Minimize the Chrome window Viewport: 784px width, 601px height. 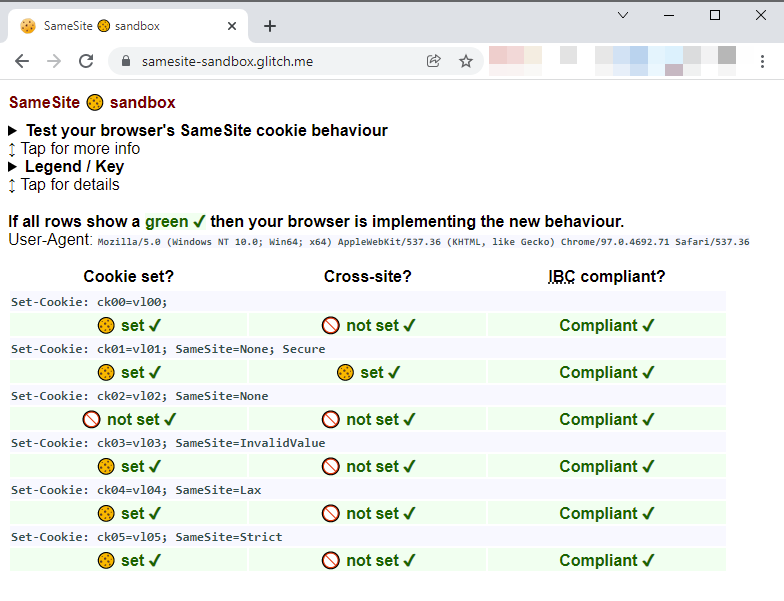click(669, 15)
